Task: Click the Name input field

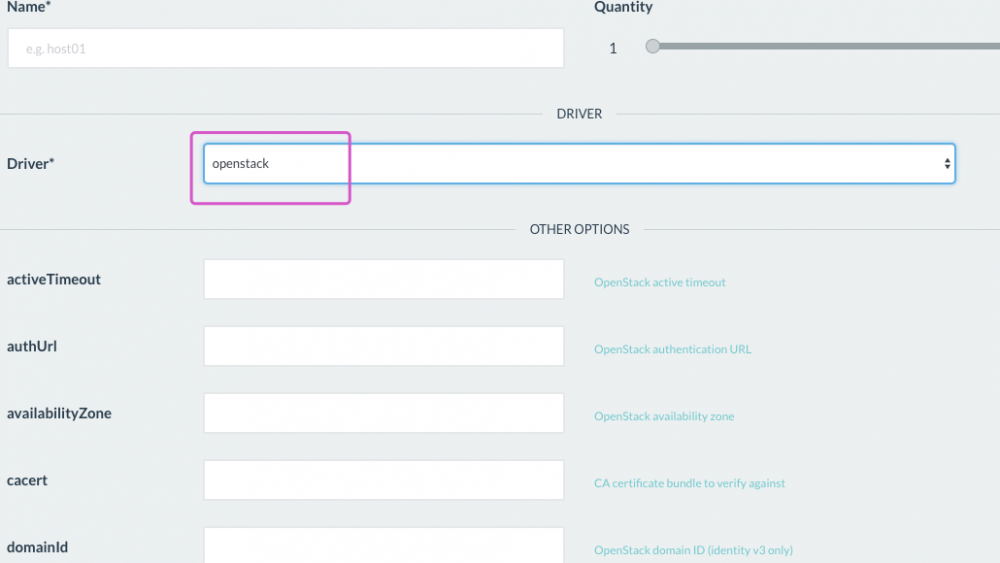Action: [285, 48]
